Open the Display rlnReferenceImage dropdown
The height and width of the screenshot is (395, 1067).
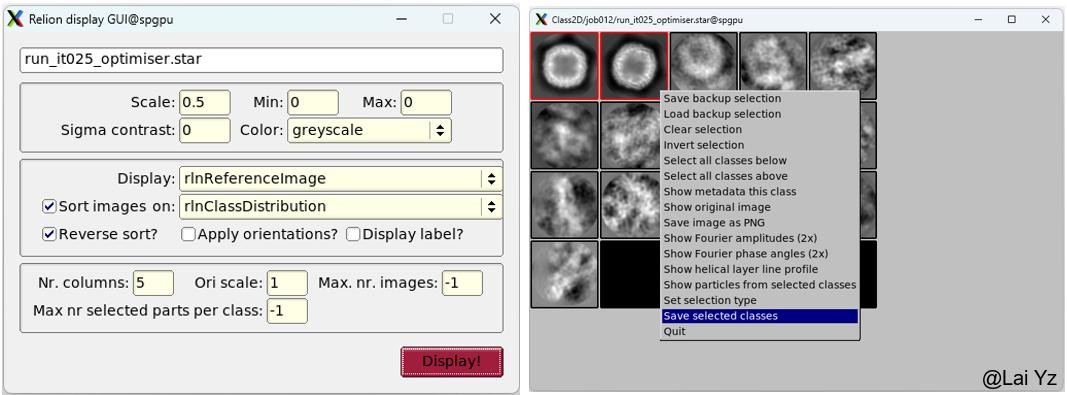tap(341, 178)
